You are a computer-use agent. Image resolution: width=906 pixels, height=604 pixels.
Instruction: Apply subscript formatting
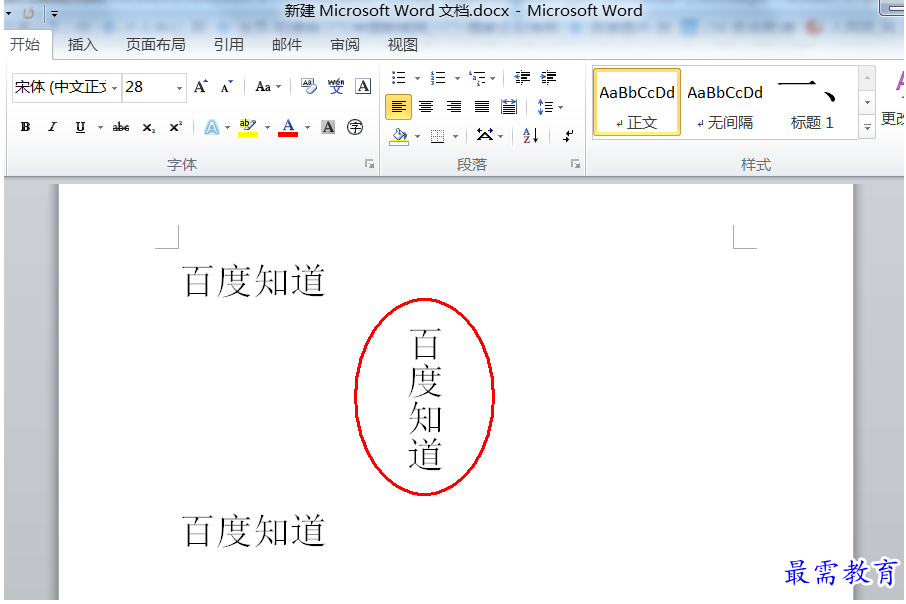coord(148,127)
